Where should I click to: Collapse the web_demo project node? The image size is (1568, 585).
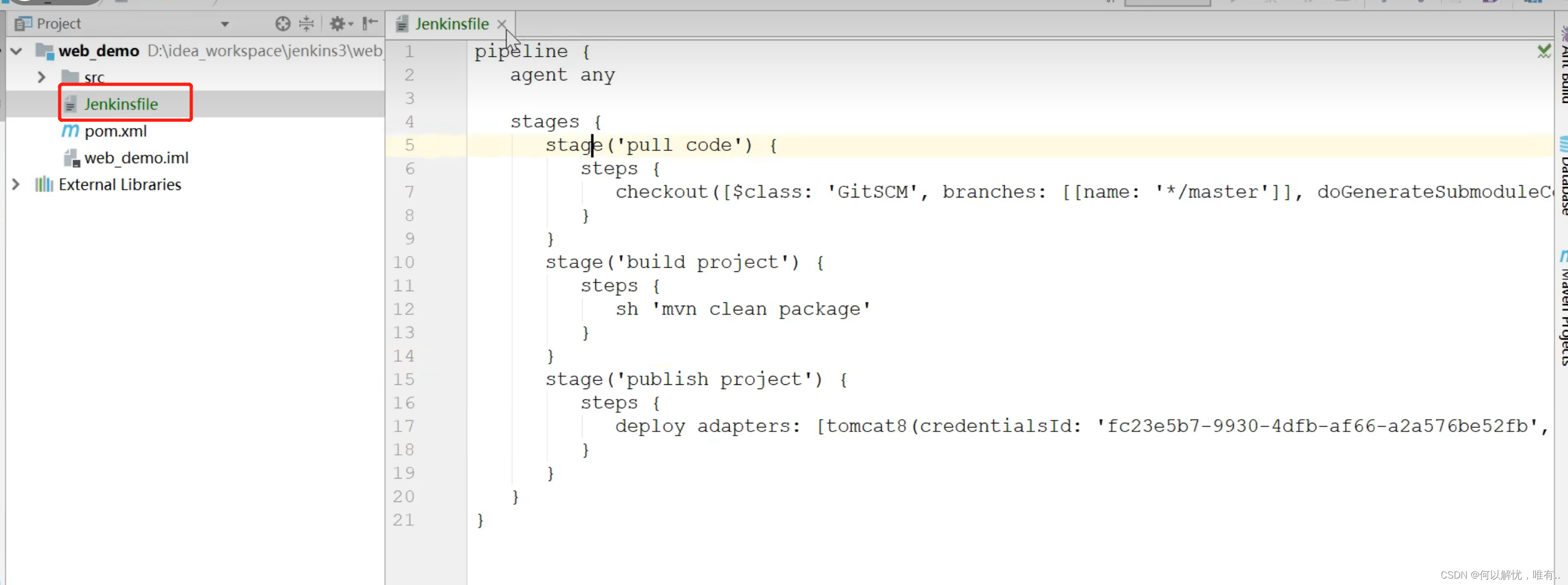coord(17,50)
